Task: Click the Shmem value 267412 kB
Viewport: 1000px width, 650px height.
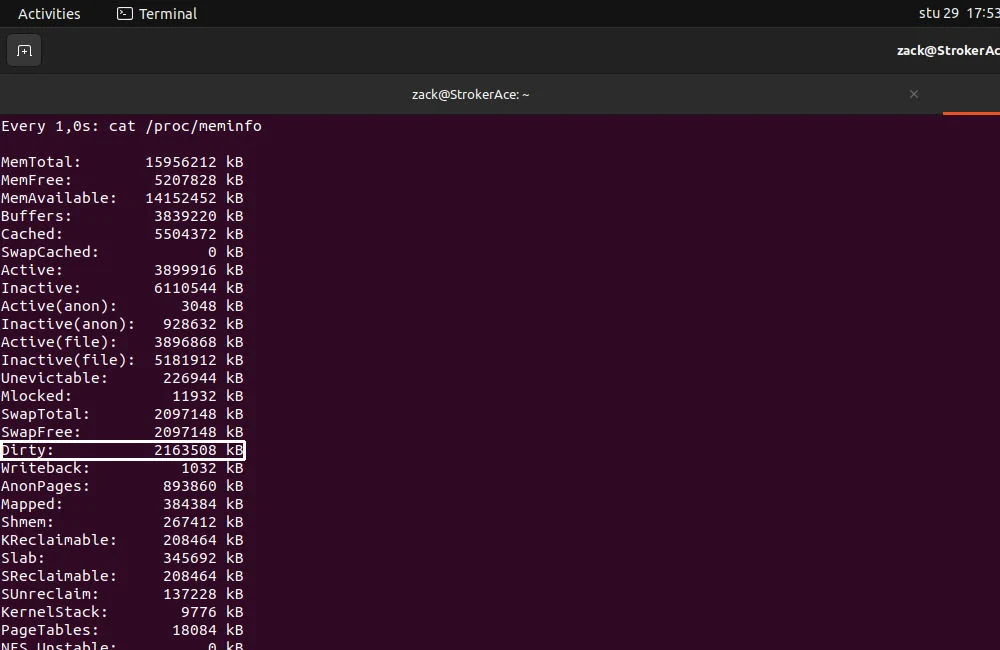Action: pyautogui.click(x=190, y=521)
